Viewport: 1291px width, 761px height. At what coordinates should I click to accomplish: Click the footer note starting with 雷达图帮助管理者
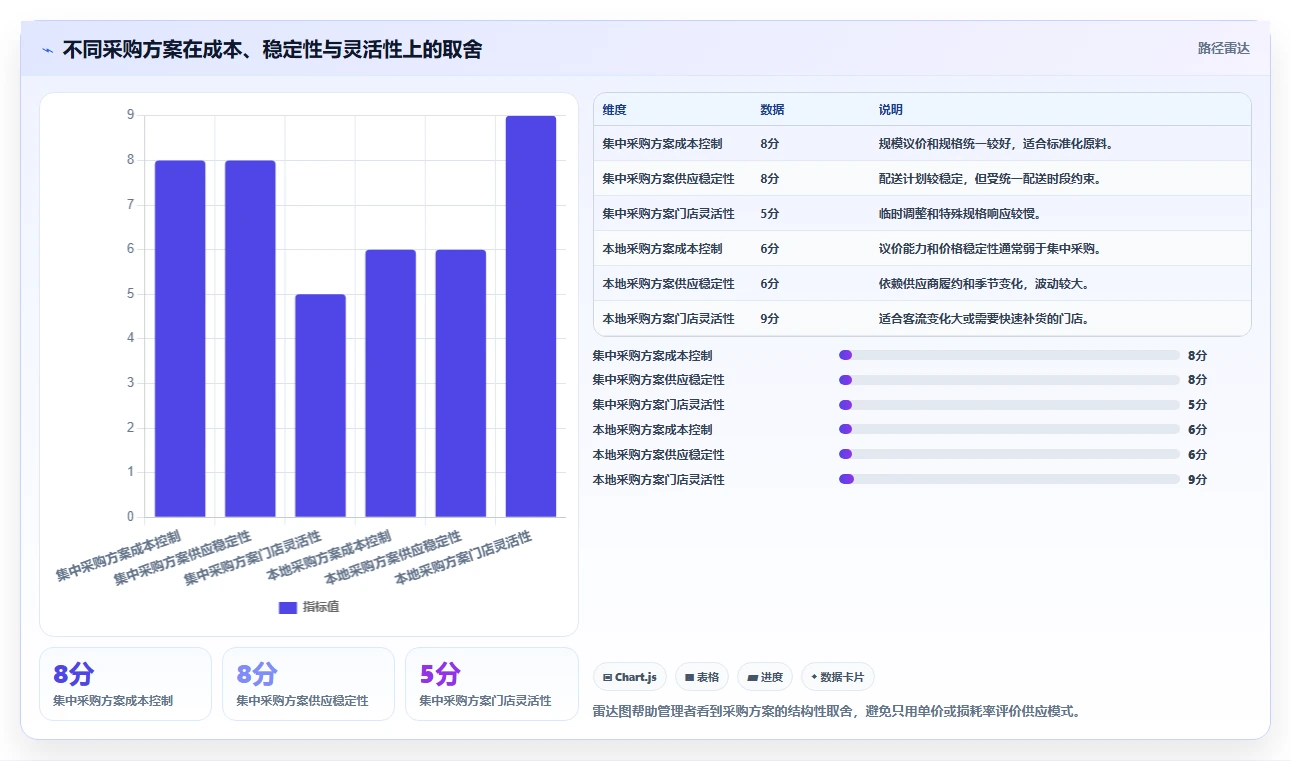tap(837, 712)
